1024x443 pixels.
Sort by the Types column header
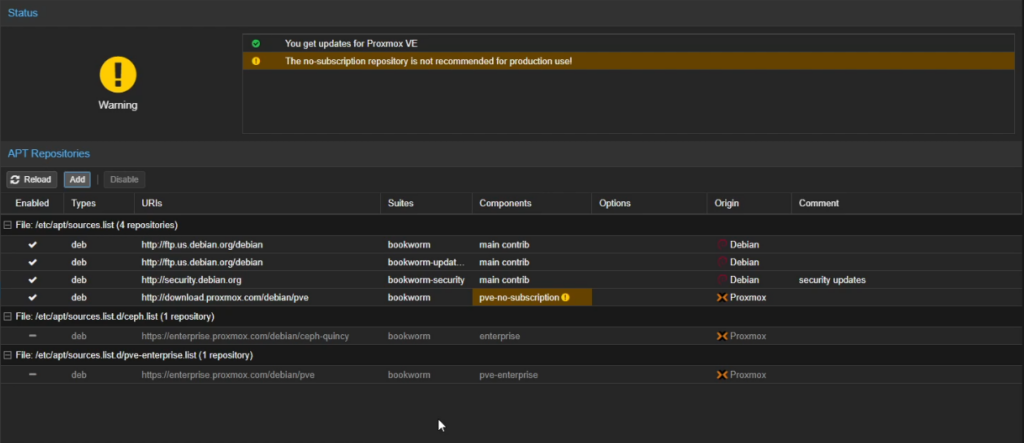(x=99, y=203)
